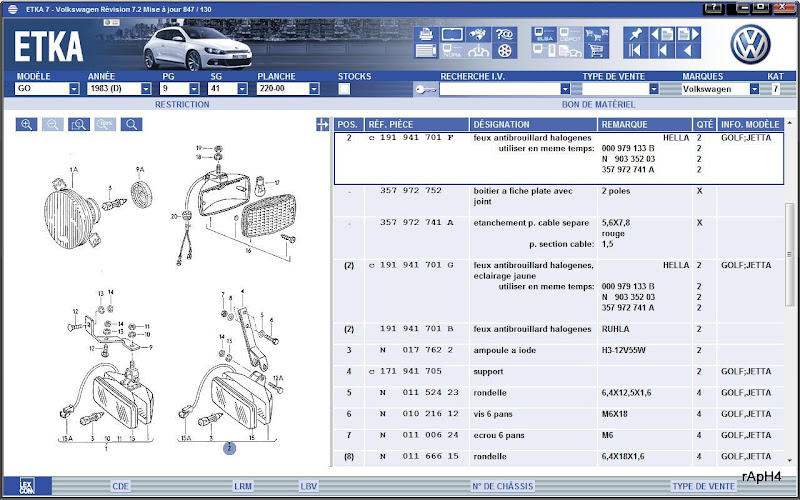
Task: Select the zoom-to-area magnifier tool
Action: [x=79, y=124]
